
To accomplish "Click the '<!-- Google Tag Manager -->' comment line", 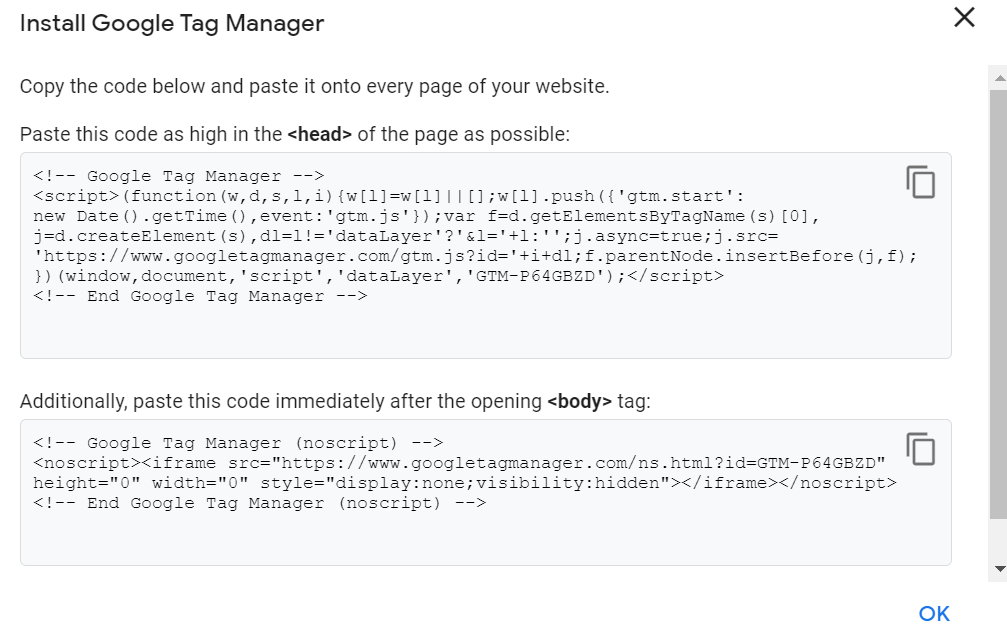I will pos(179,176).
